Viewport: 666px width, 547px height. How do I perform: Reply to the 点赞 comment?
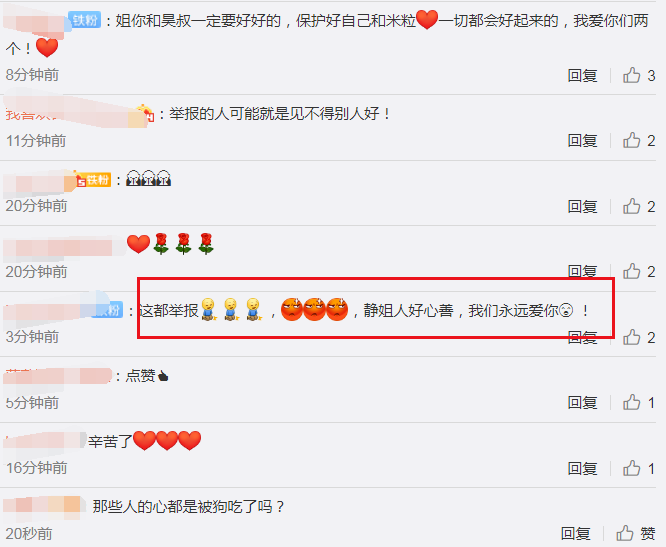coord(583,403)
